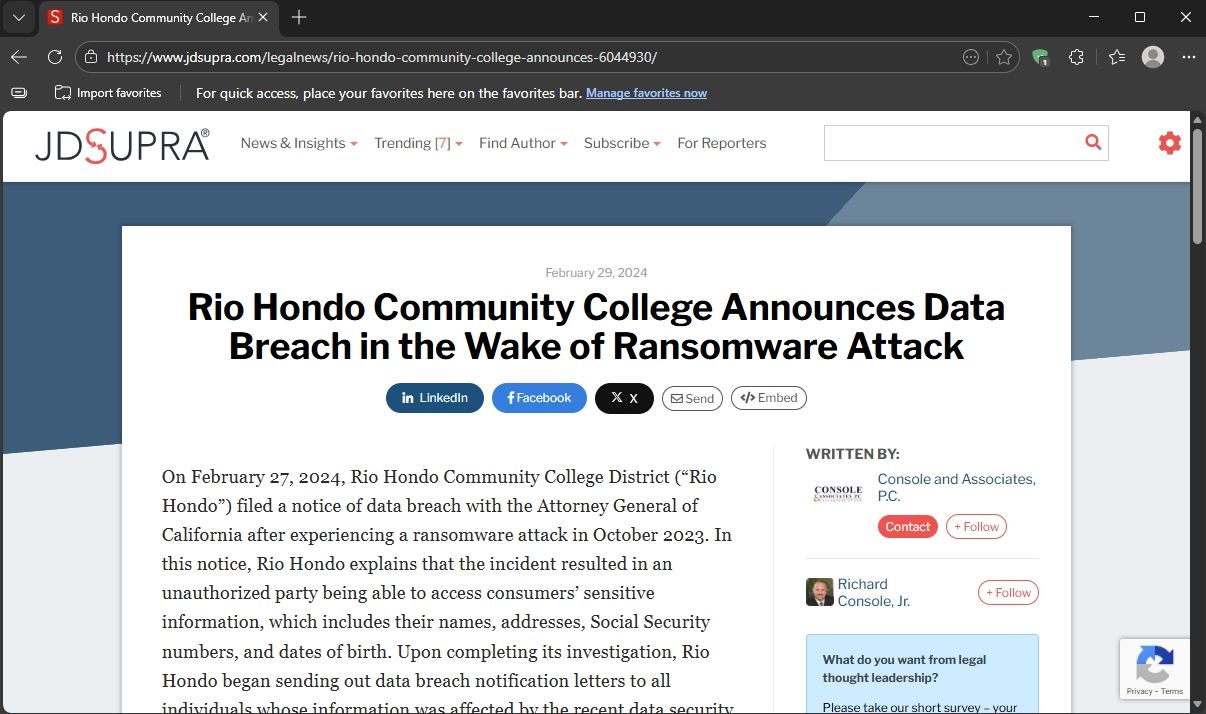Expand the Trending [7] menu
This screenshot has width=1206, height=714.
point(418,143)
